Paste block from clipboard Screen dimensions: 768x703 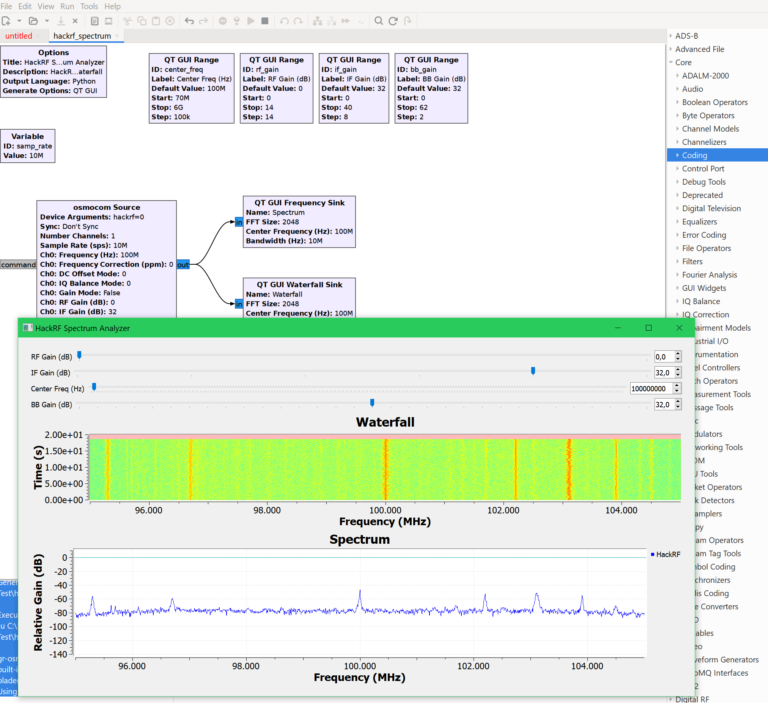coord(156,21)
